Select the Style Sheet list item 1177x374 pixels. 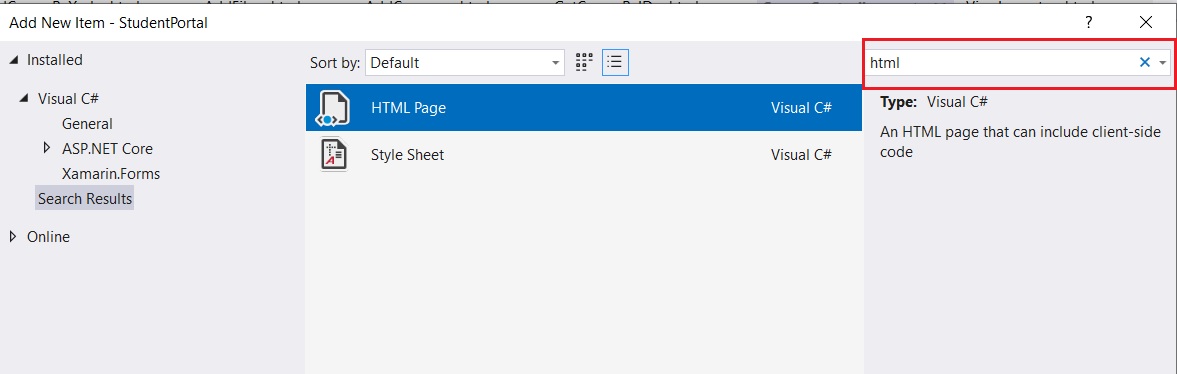tap(584, 155)
